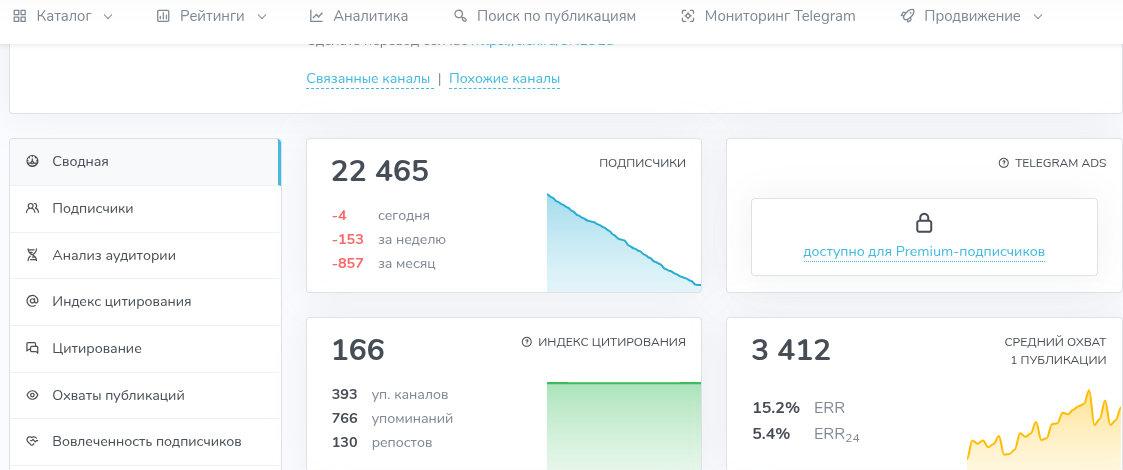This screenshot has width=1123, height=470.
Task: Click the citation index value 166
Action: (358, 350)
